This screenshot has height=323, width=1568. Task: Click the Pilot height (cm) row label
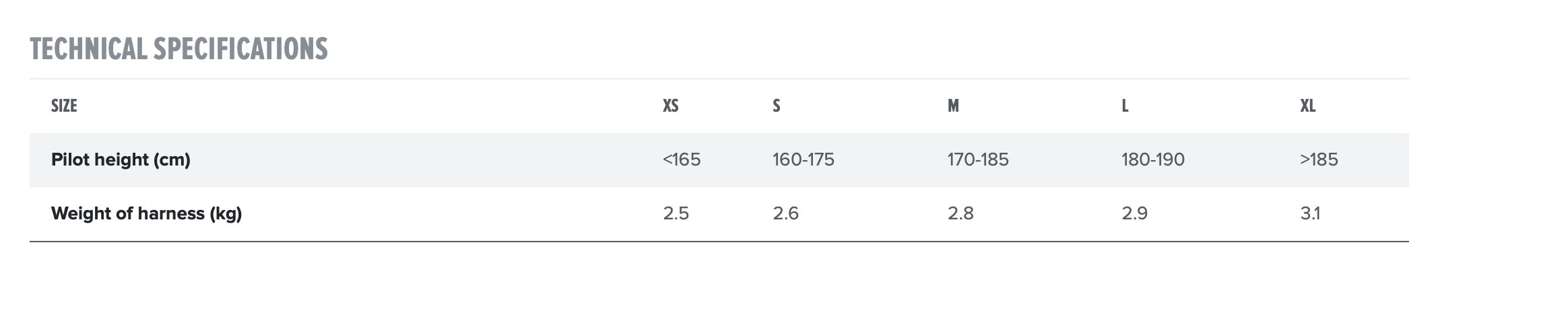pyautogui.click(x=121, y=159)
